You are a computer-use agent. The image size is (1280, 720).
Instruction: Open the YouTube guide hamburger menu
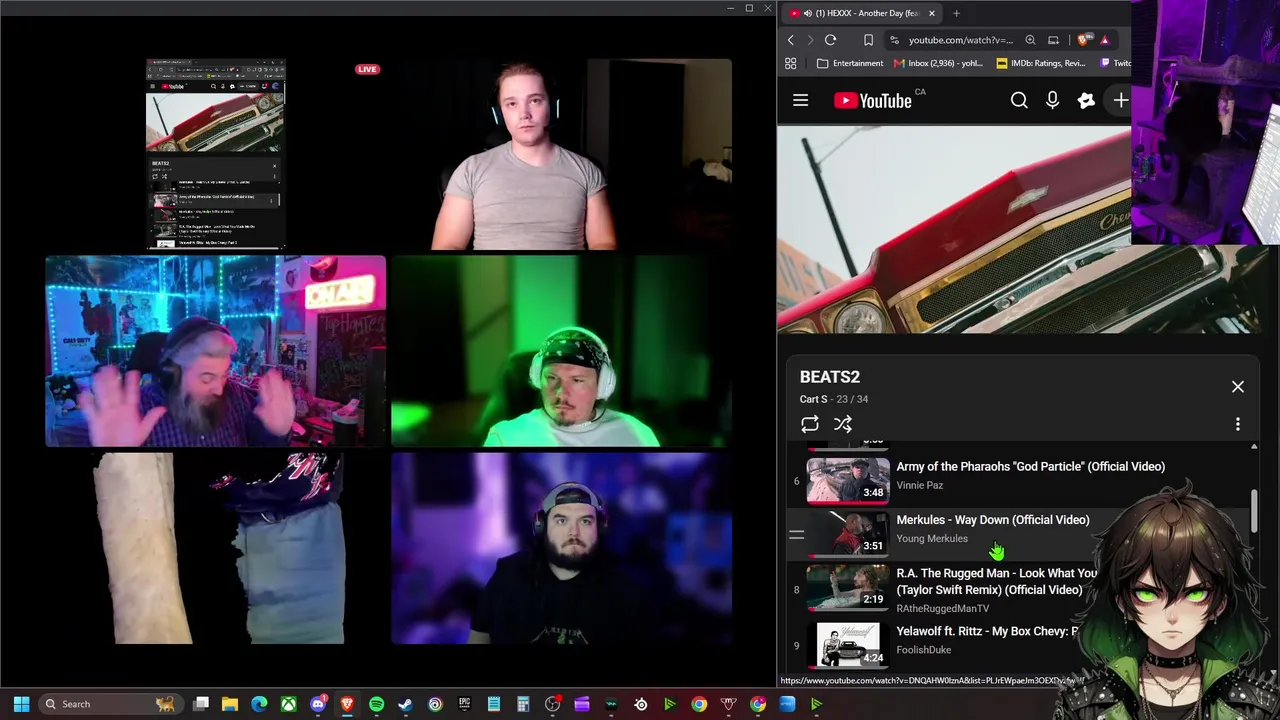click(800, 100)
